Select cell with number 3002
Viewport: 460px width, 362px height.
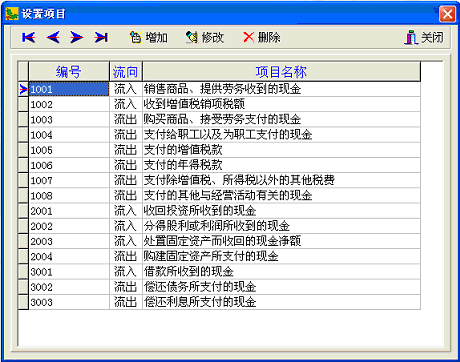tap(69, 287)
